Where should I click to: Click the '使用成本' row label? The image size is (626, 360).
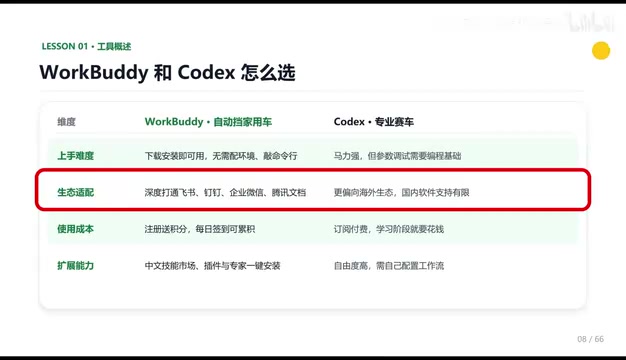tap(75, 229)
